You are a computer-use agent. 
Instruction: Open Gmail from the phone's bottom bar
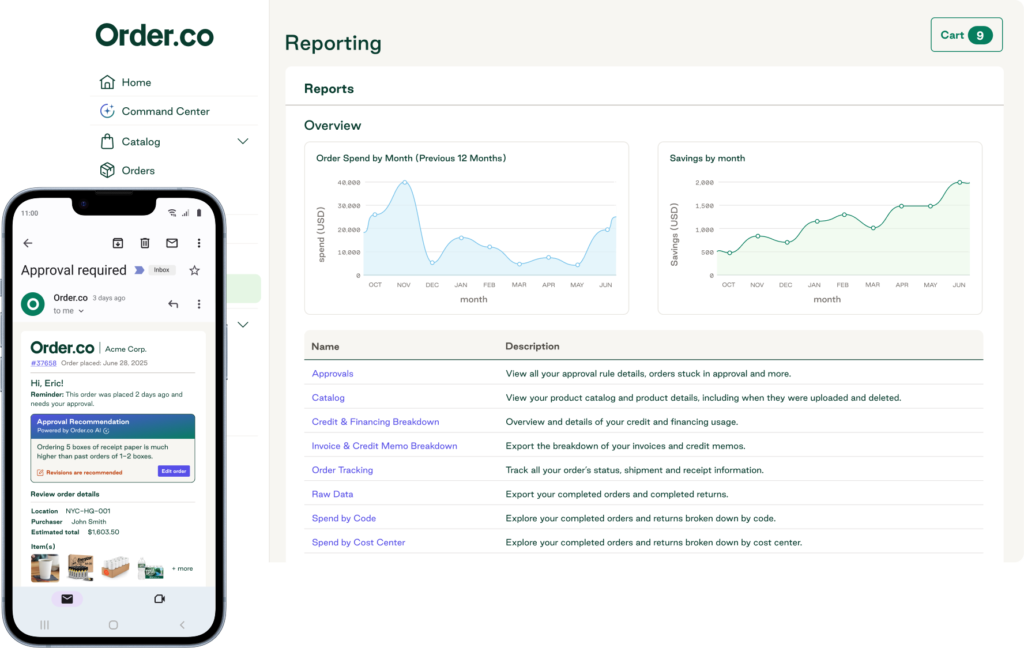coord(66,598)
